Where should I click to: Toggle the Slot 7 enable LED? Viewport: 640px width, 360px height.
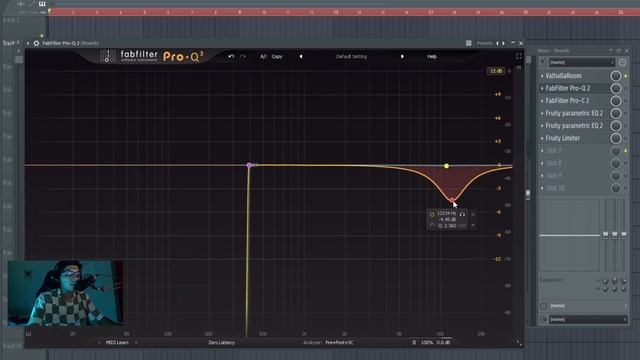tap(626, 151)
